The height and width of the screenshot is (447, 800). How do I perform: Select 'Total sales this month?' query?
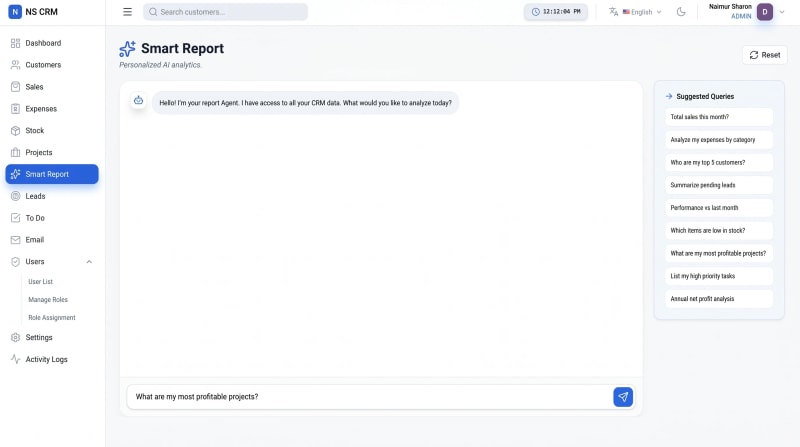pos(719,117)
